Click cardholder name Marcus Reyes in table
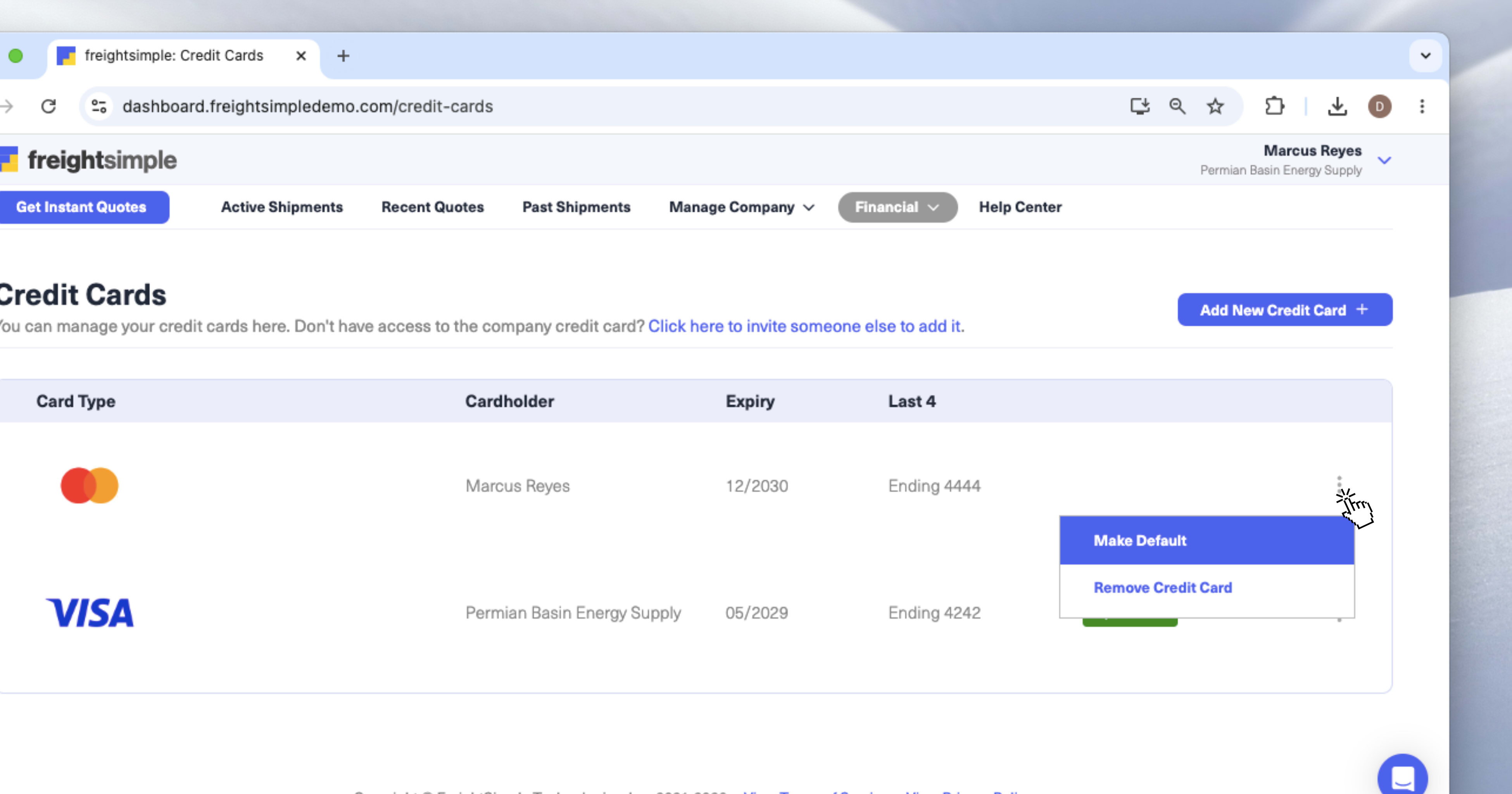 tap(517, 486)
